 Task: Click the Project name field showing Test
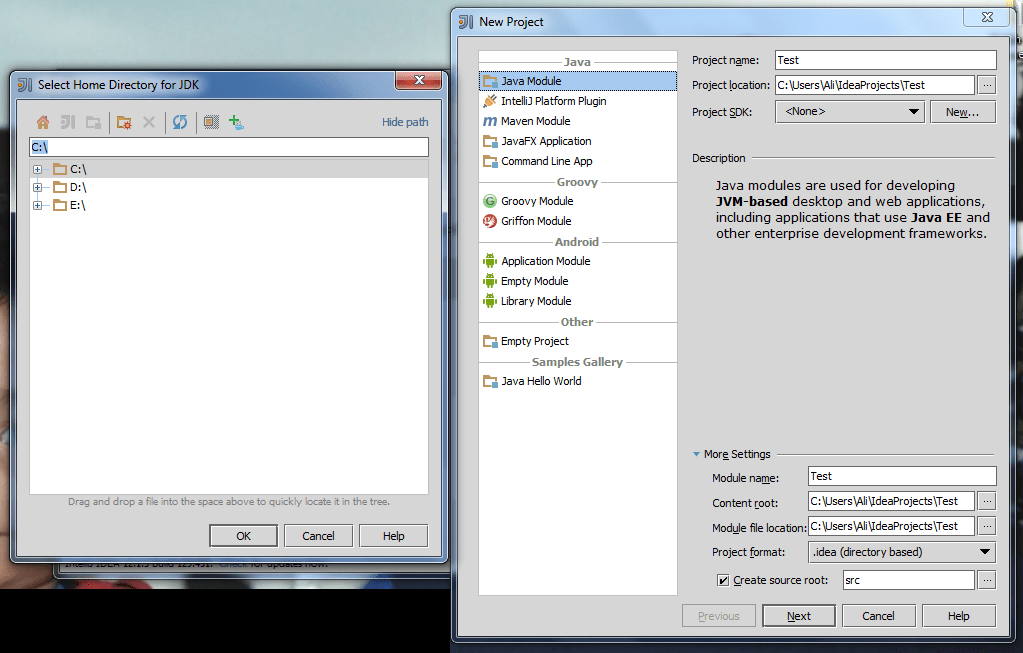pyautogui.click(x=884, y=59)
